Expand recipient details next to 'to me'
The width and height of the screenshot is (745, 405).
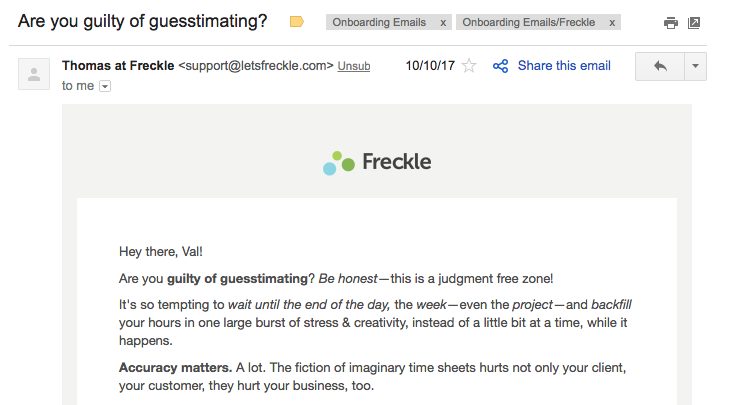pyautogui.click(x=105, y=86)
